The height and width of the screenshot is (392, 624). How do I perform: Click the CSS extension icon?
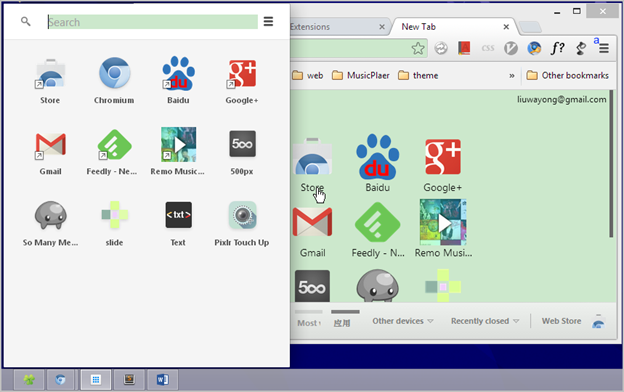click(x=488, y=49)
